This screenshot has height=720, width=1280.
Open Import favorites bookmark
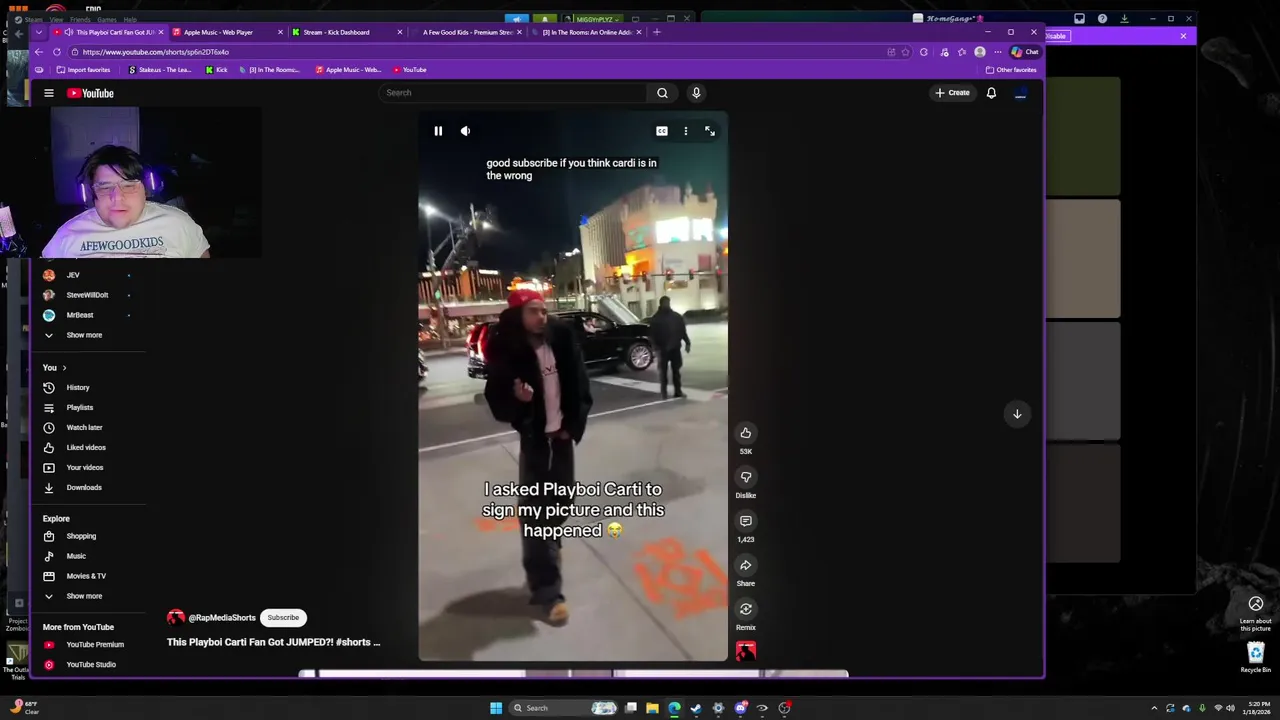[x=83, y=70]
